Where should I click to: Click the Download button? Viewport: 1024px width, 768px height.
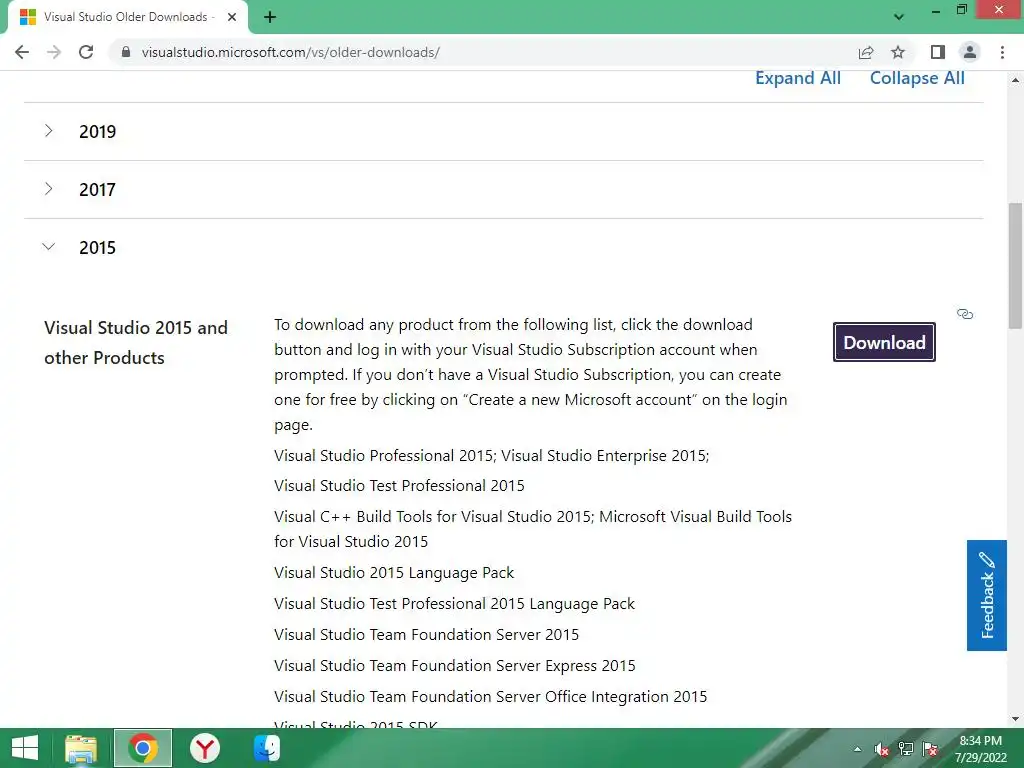click(884, 342)
